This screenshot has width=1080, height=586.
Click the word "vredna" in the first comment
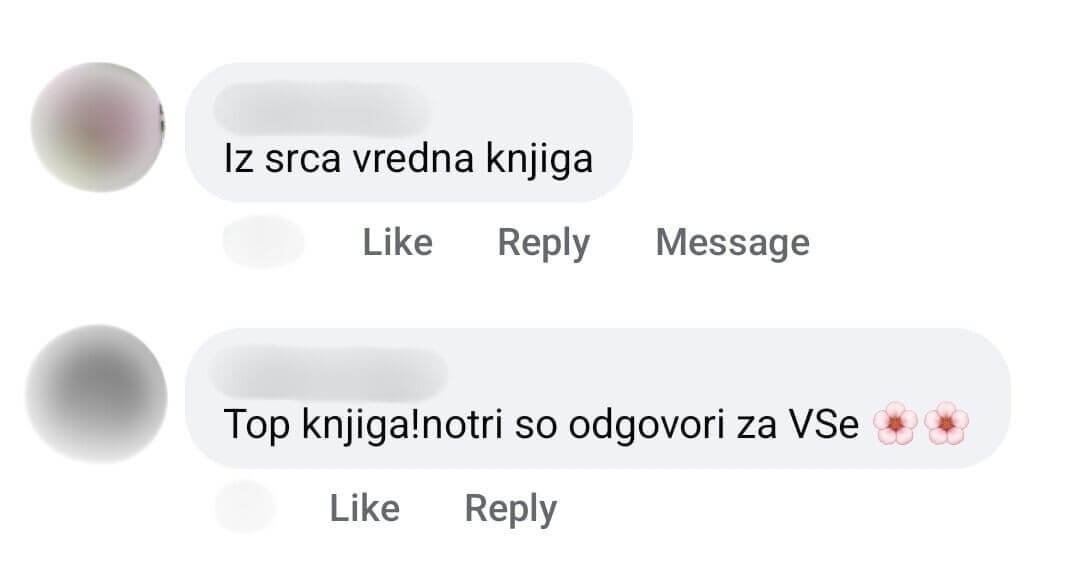pos(413,159)
